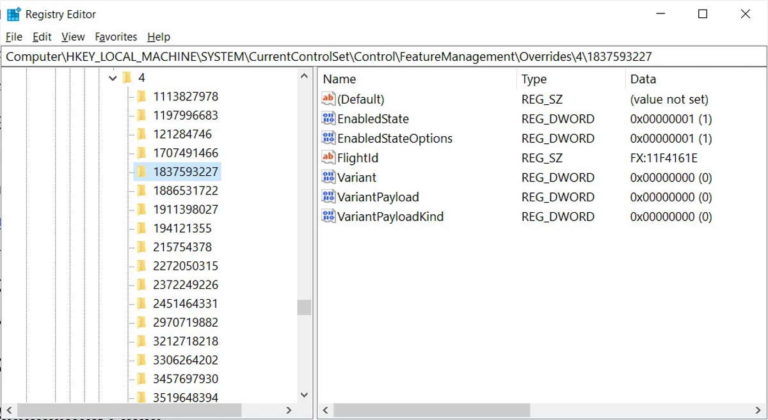Select registry key 2451464331 in tree
The image size is (768, 420).
[185, 303]
